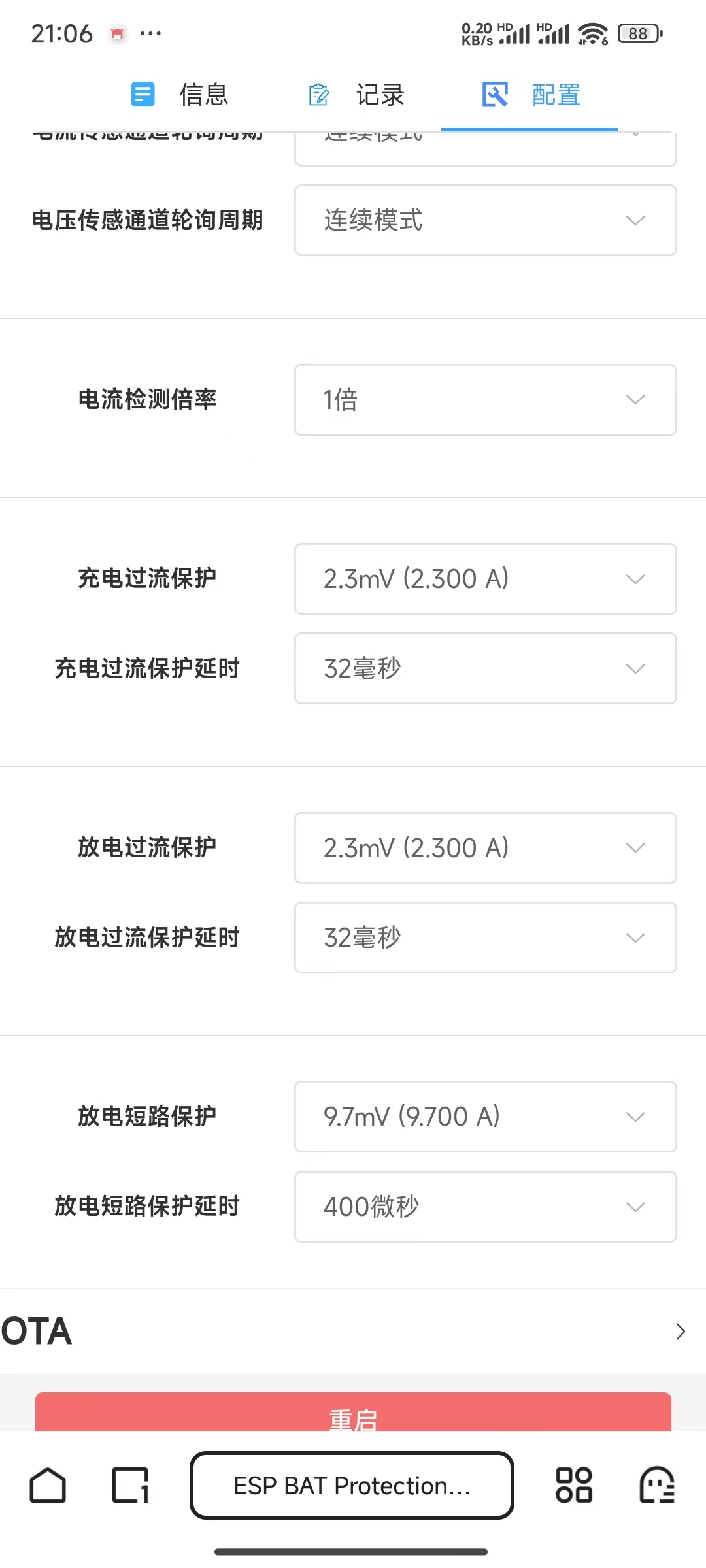
Task: Change 充电过流保护延时 from 32毫秒
Action: 485,668
